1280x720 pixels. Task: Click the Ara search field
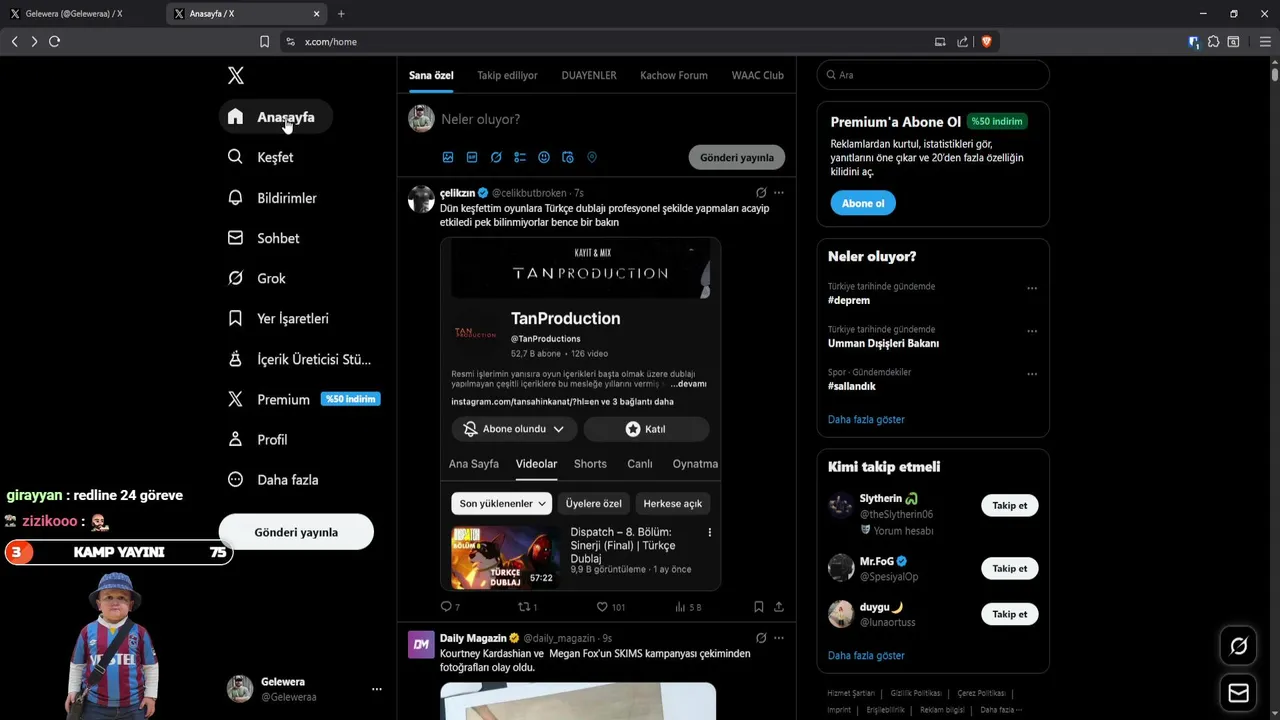click(x=933, y=75)
